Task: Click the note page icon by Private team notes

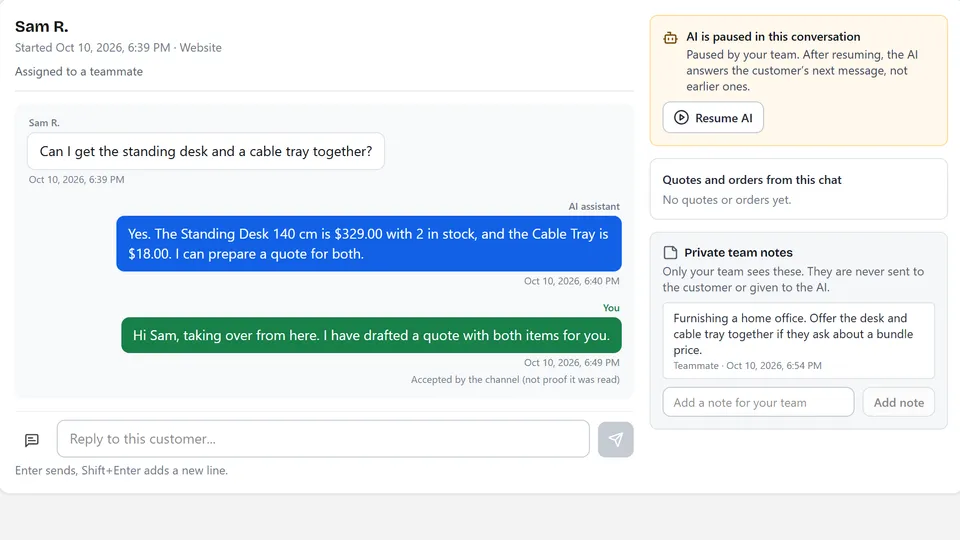Action: [x=670, y=252]
